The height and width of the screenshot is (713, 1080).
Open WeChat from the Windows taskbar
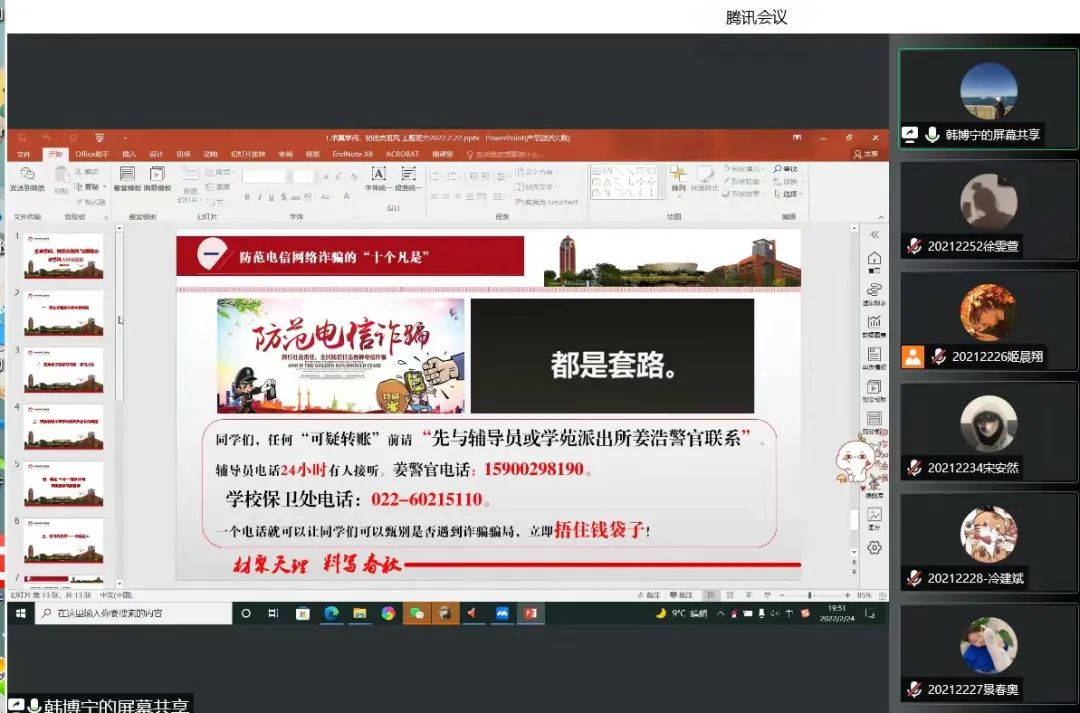417,613
